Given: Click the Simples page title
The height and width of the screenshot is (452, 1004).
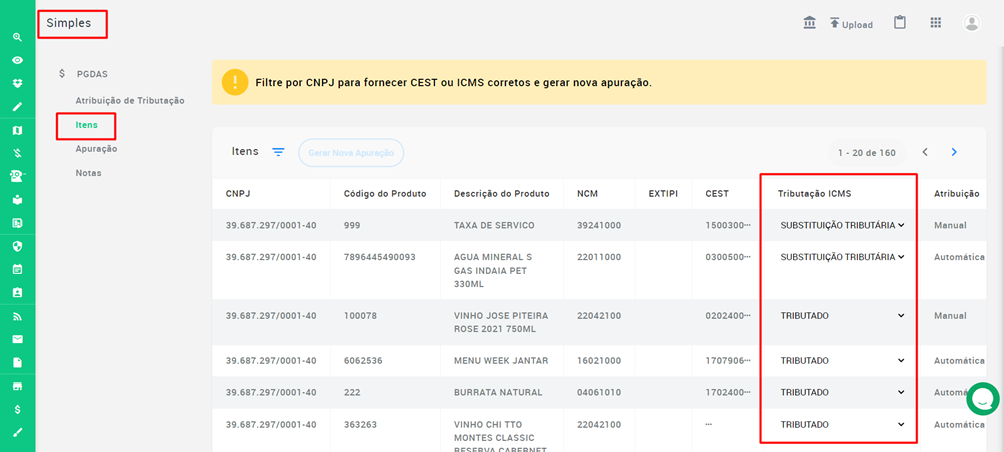Looking at the screenshot, I should point(69,24).
